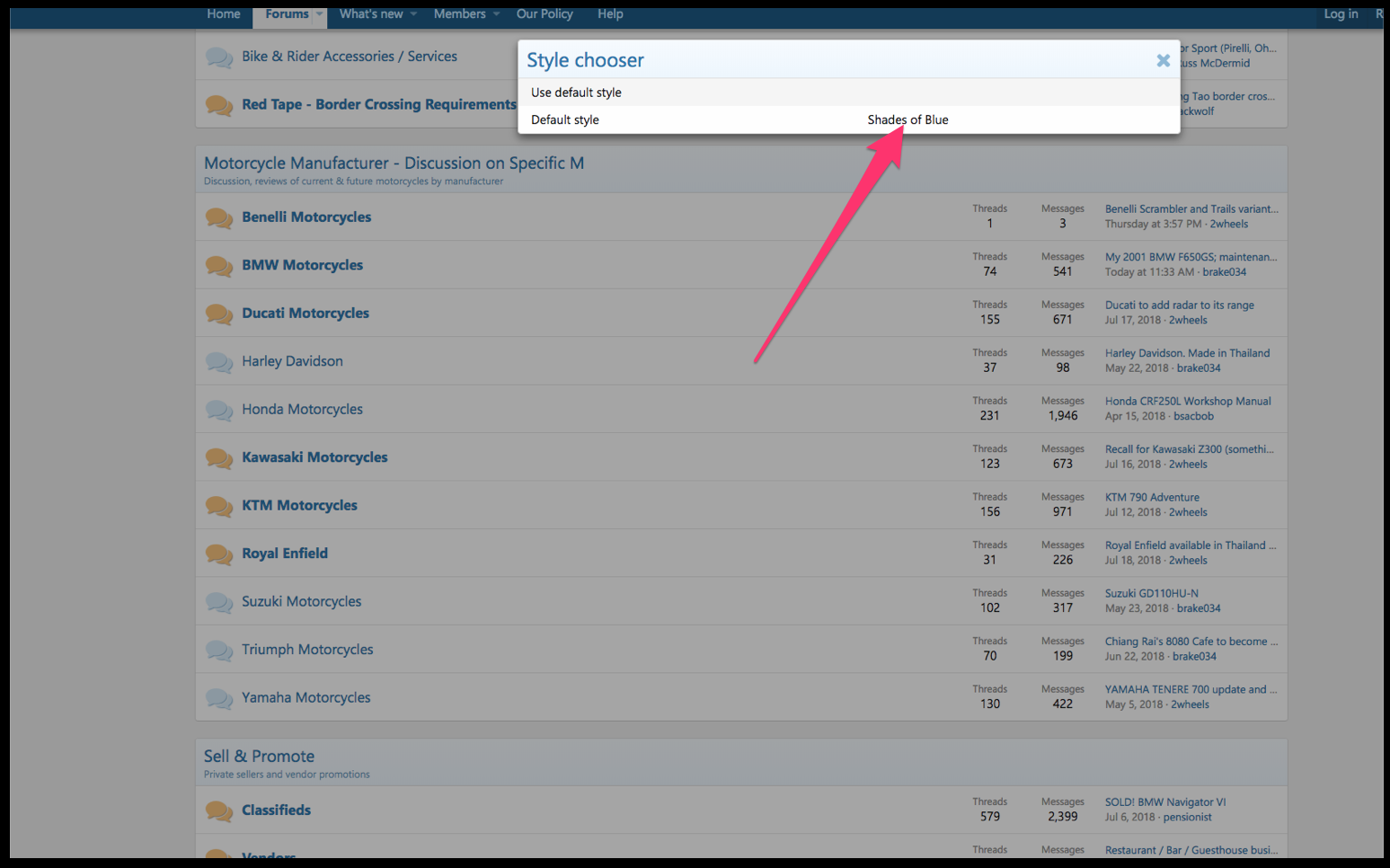Choose Use default style option
Viewport: 1390px width, 868px height.
576,93
